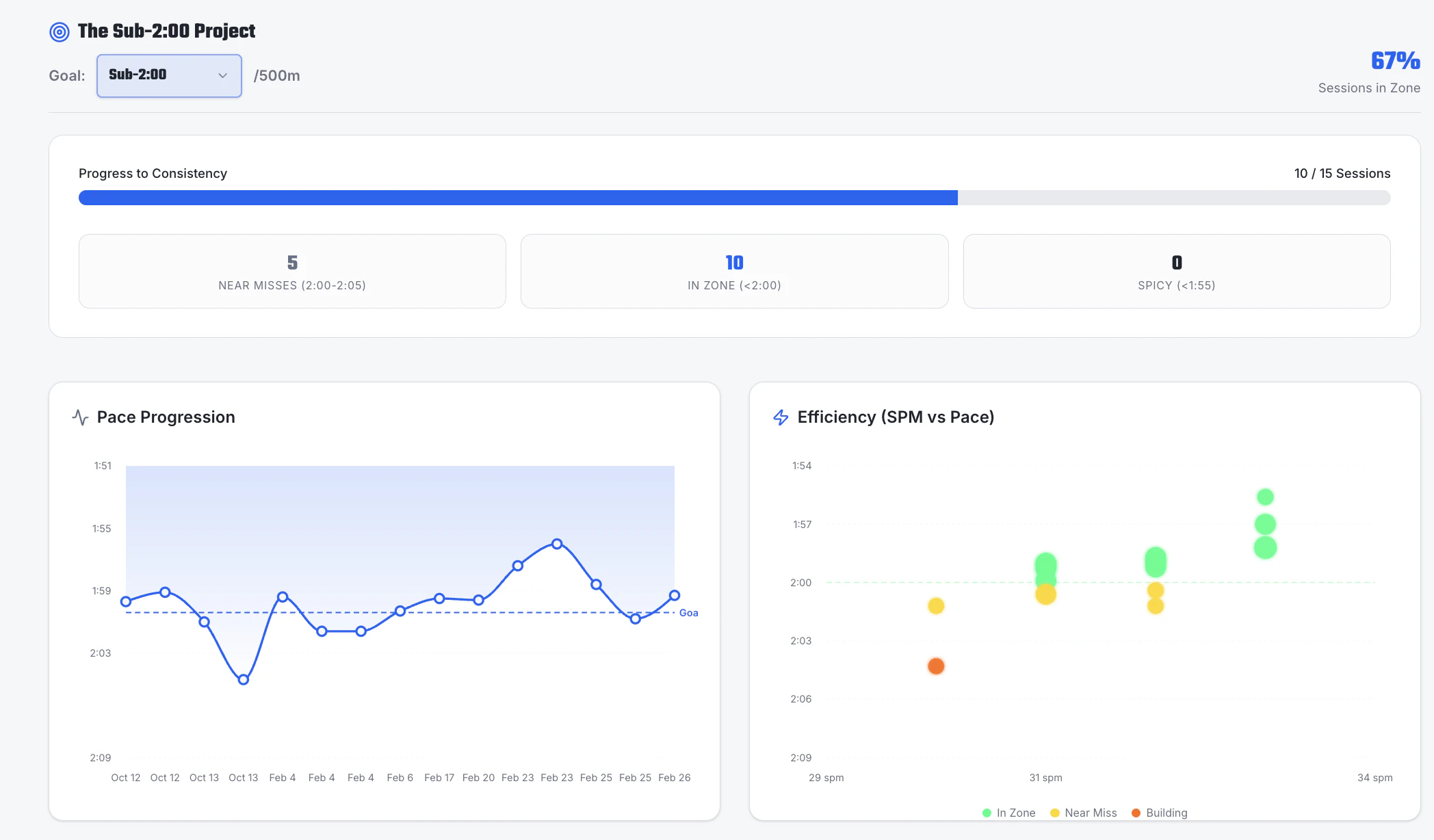Image resolution: width=1434 pixels, height=840 pixels.
Task: Click the green In Zone legend dot
Action: [987, 813]
